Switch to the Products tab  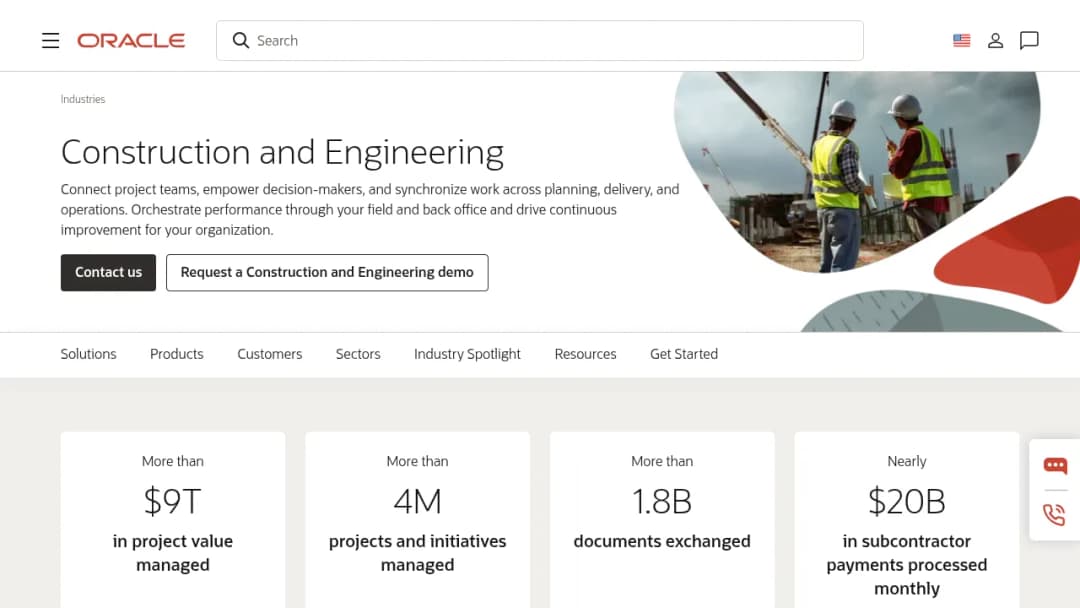pyautogui.click(x=176, y=354)
